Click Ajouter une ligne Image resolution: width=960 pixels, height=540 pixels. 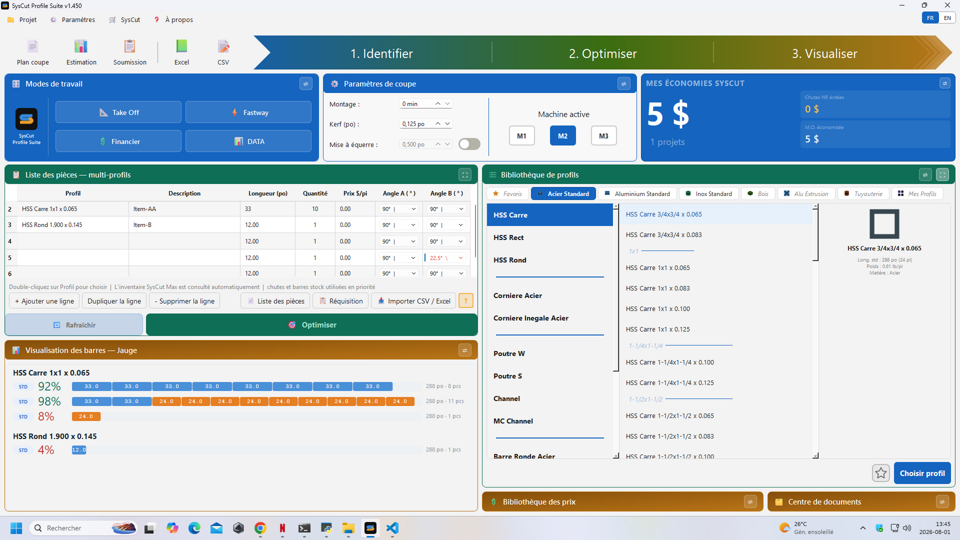(x=45, y=301)
